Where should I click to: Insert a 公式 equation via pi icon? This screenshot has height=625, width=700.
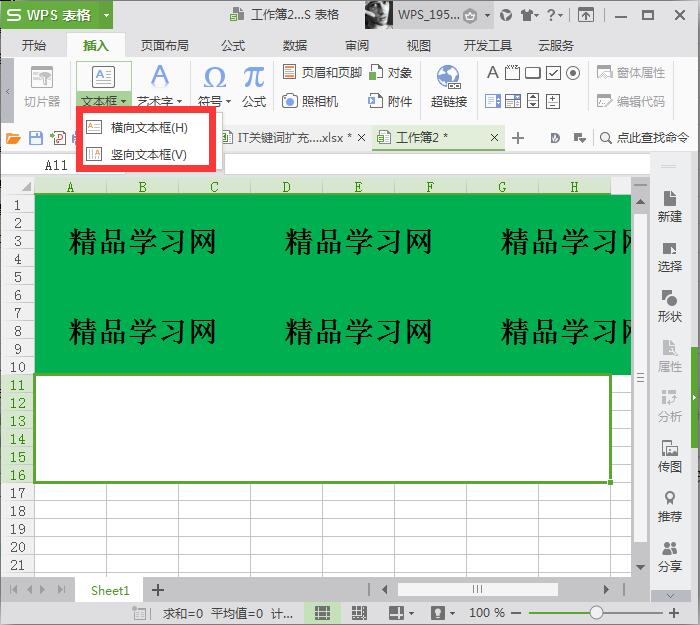coord(254,87)
